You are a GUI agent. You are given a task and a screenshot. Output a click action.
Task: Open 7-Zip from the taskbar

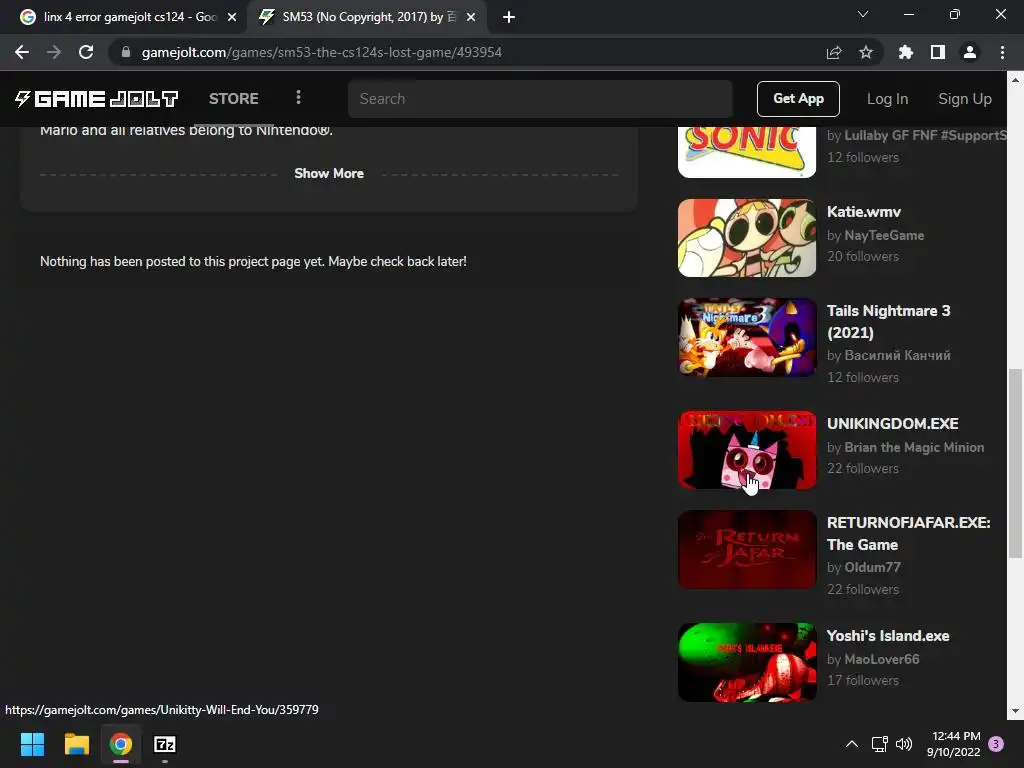pos(165,744)
